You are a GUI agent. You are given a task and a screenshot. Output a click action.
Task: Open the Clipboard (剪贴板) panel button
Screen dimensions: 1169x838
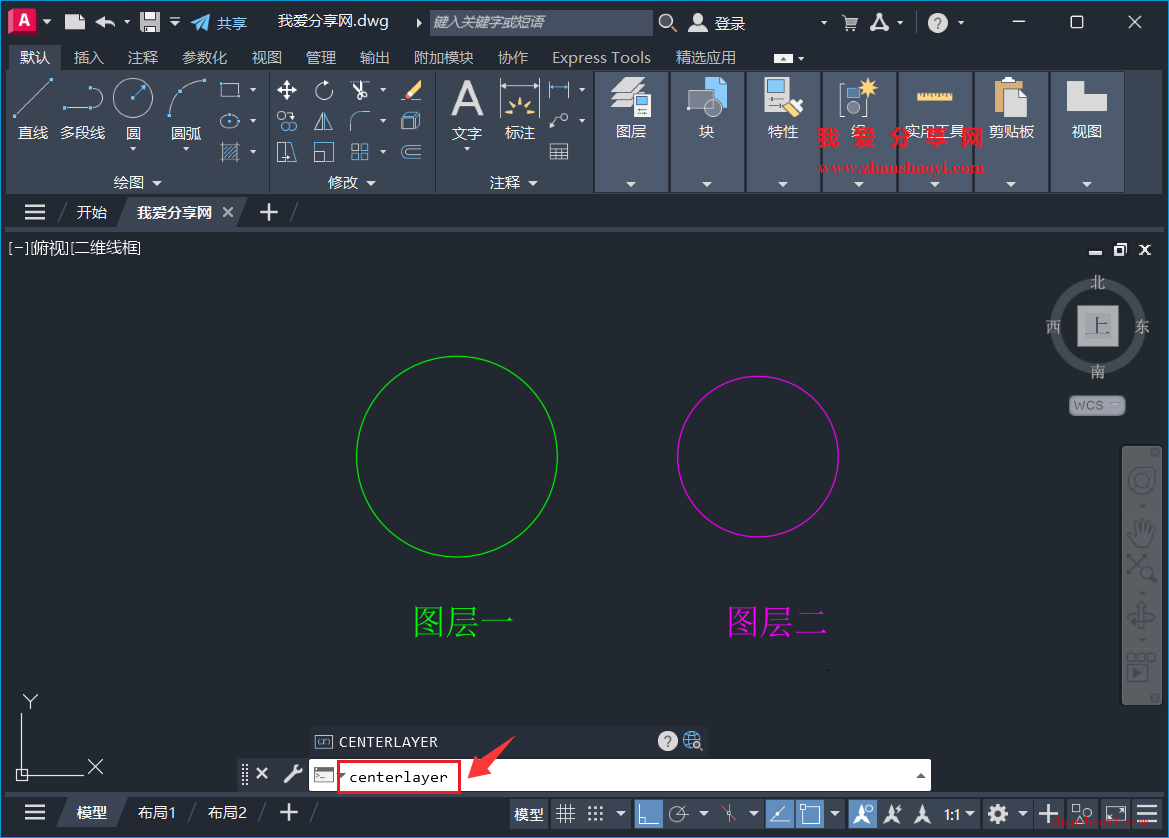[1011, 109]
